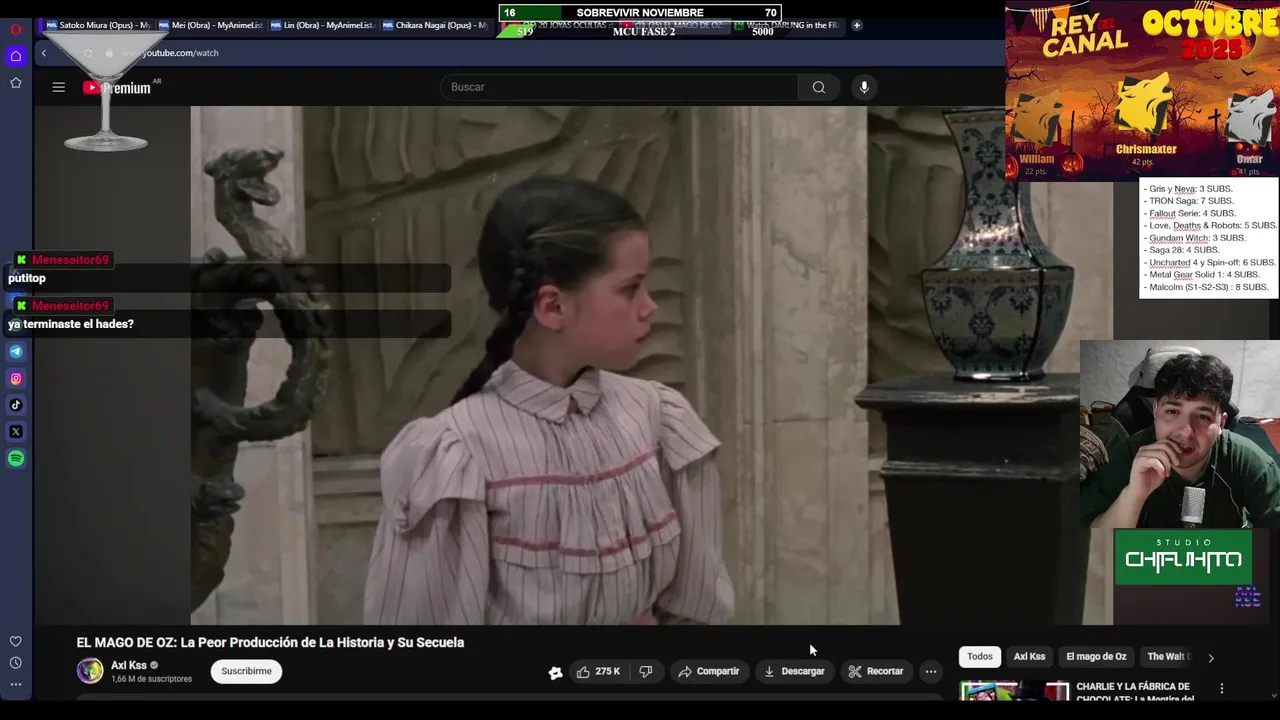Open history clock icon in sidebar

coord(16,663)
